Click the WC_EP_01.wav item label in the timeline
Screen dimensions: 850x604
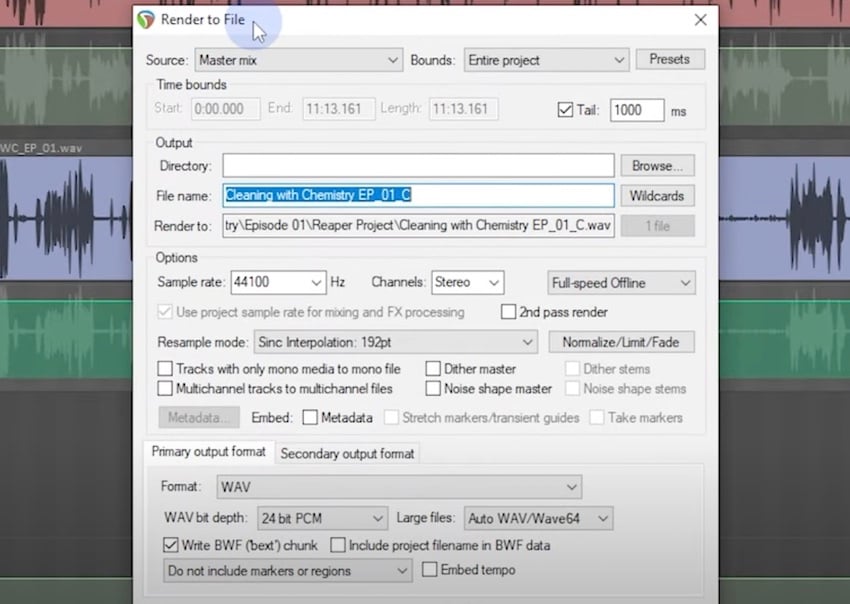point(41,148)
